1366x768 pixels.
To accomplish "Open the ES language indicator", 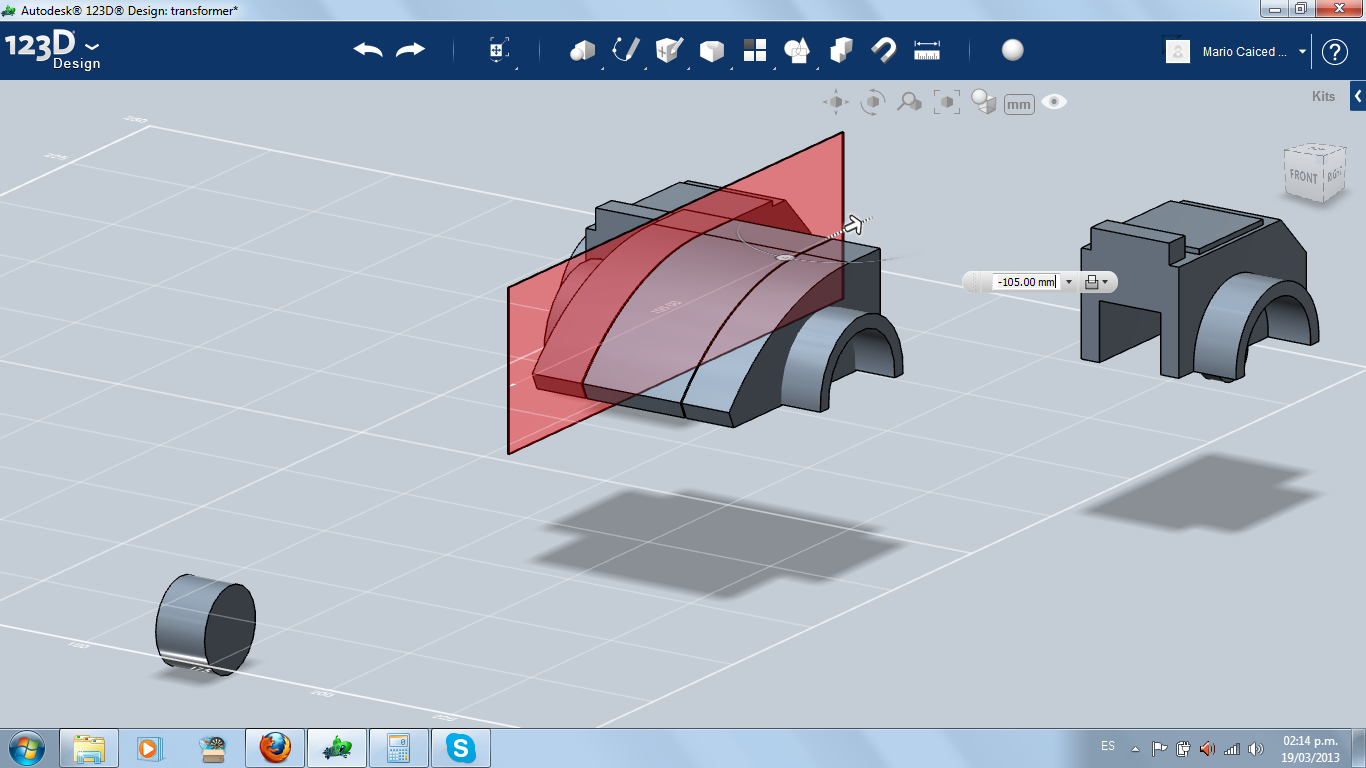I will (1108, 746).
